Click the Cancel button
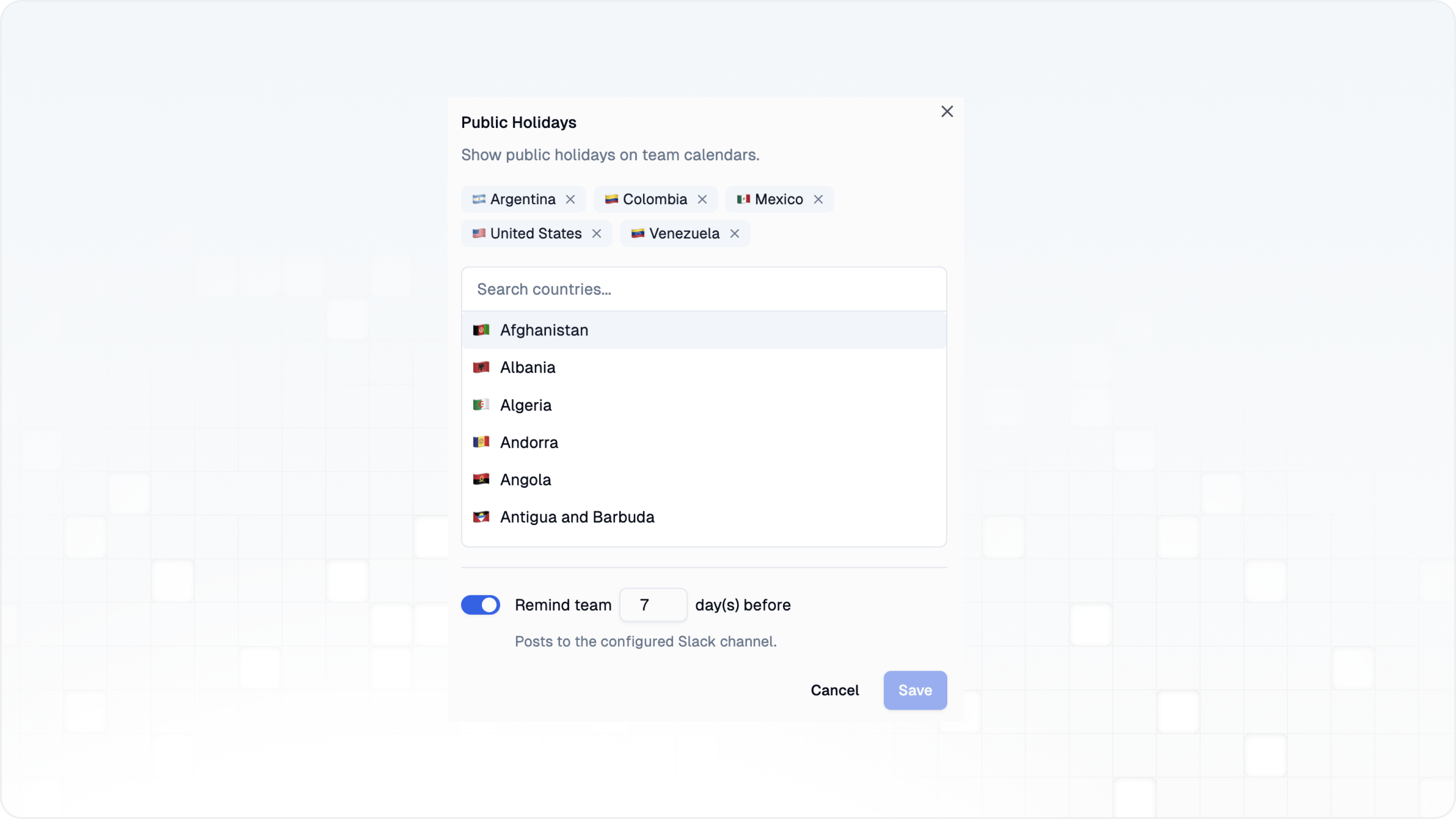The image size is (1456, 819). point(834,690)
